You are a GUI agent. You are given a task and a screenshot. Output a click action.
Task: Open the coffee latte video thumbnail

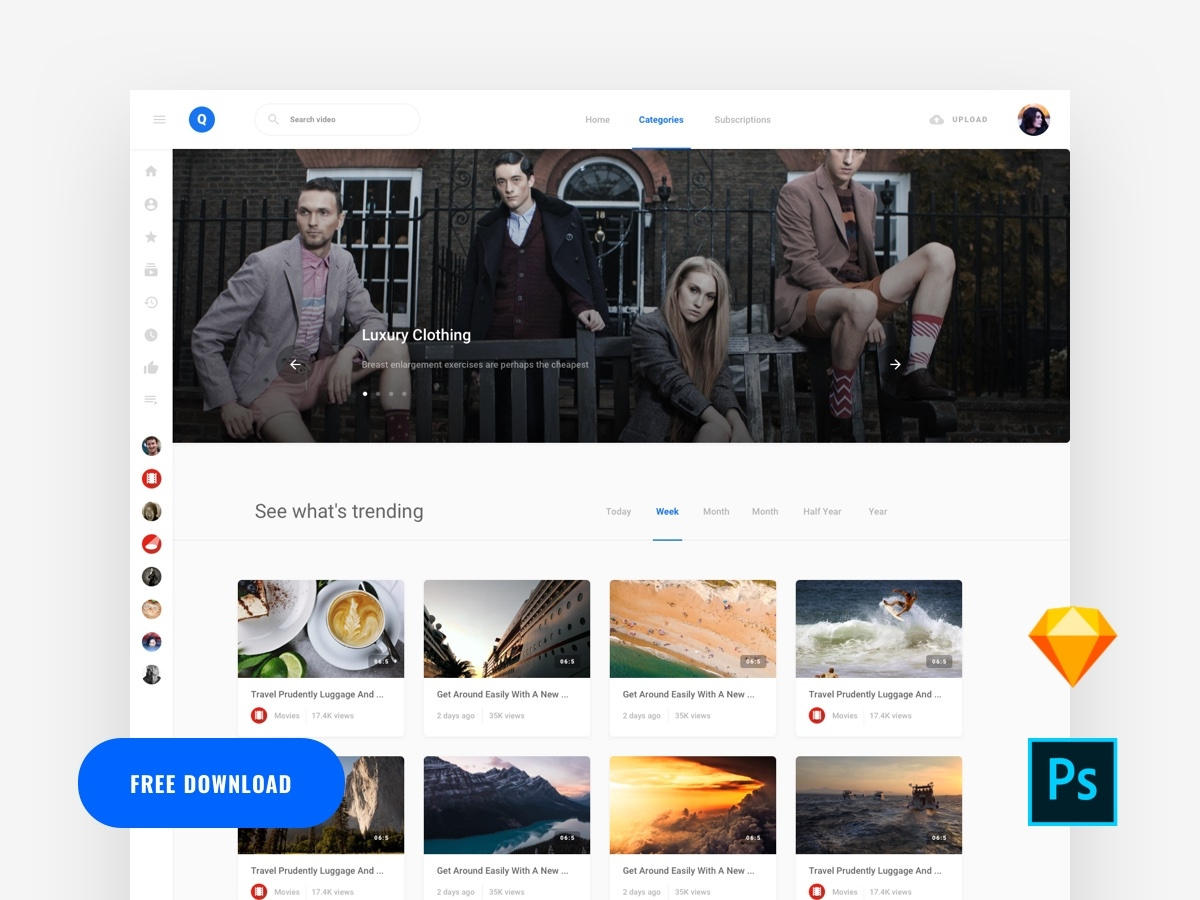click(321, 629)
